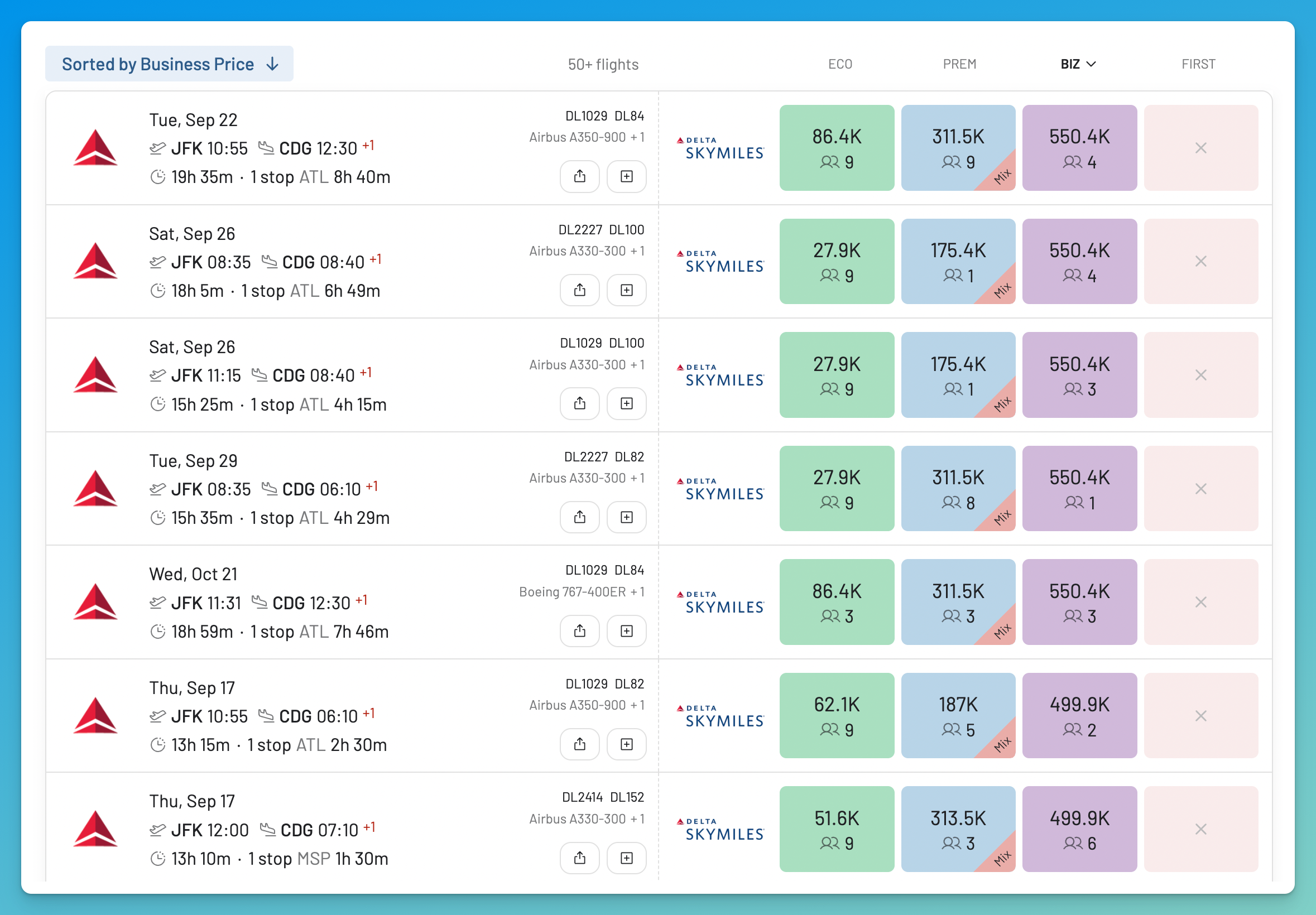Click flight numbers DL1029 DL84 on Sep 22
This screenshot has width=1316, height=915.
[x=604, y=115]
